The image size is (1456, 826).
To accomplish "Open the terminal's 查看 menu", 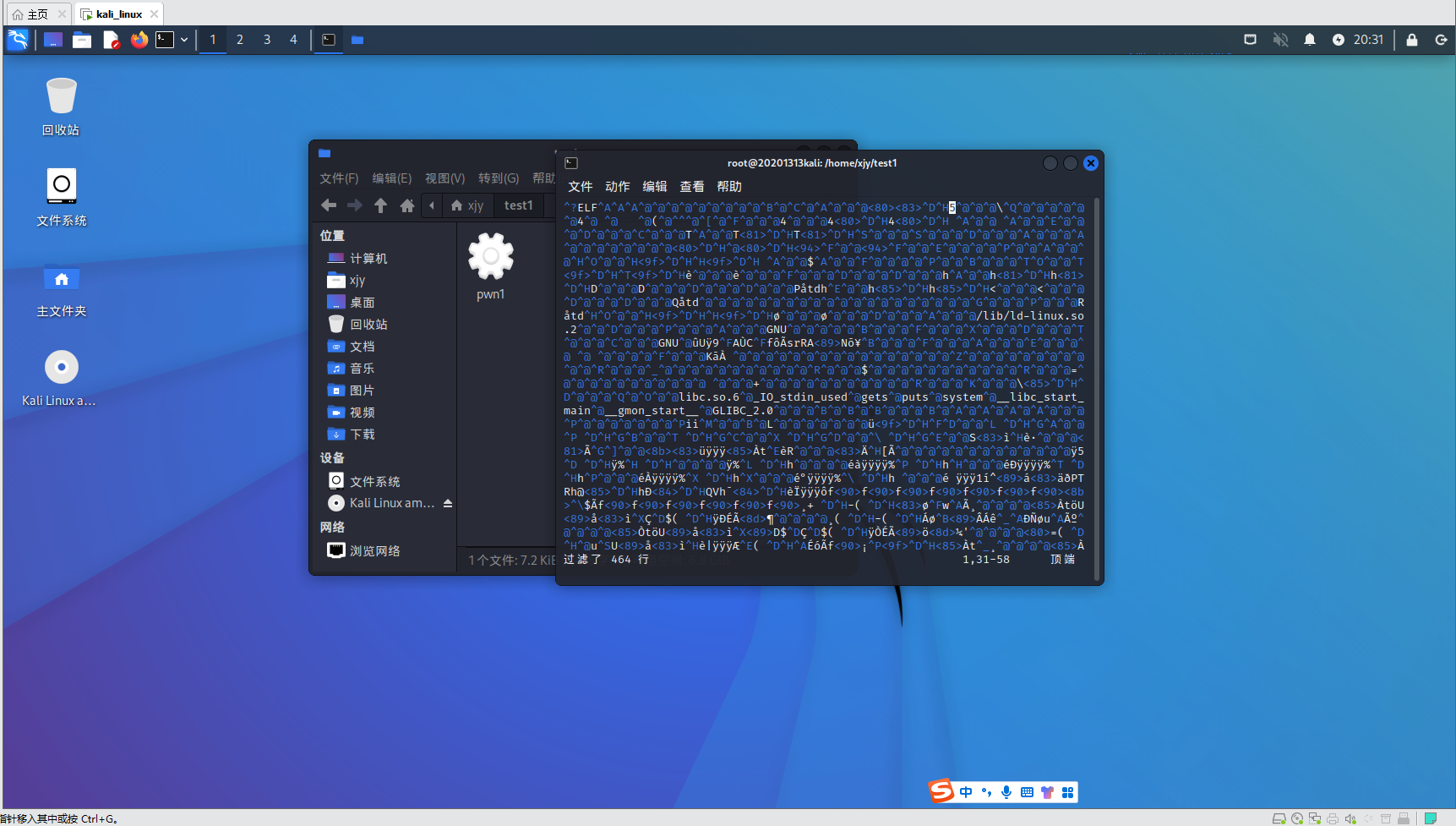I will click(x=692, y=187).
